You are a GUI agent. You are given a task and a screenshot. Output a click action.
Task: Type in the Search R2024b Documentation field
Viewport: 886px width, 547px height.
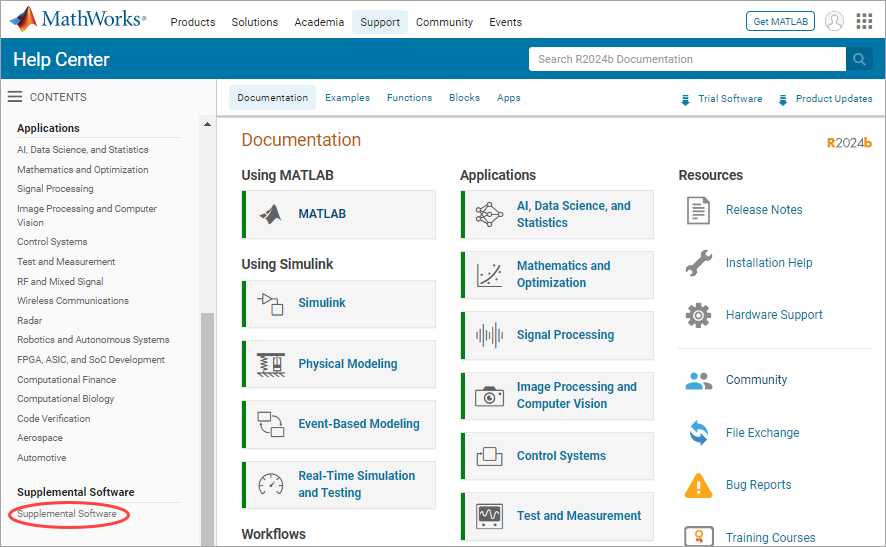point(687,59)
